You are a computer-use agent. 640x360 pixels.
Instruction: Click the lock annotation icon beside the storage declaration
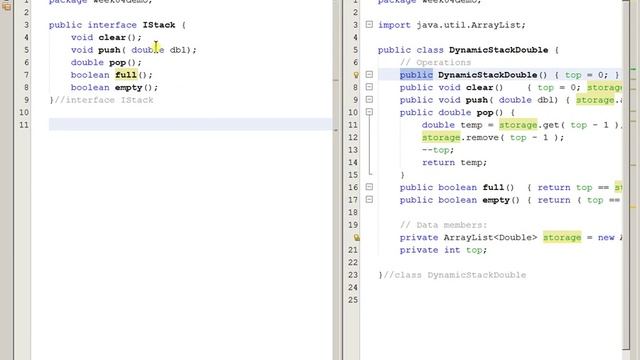tap(356, 237)
